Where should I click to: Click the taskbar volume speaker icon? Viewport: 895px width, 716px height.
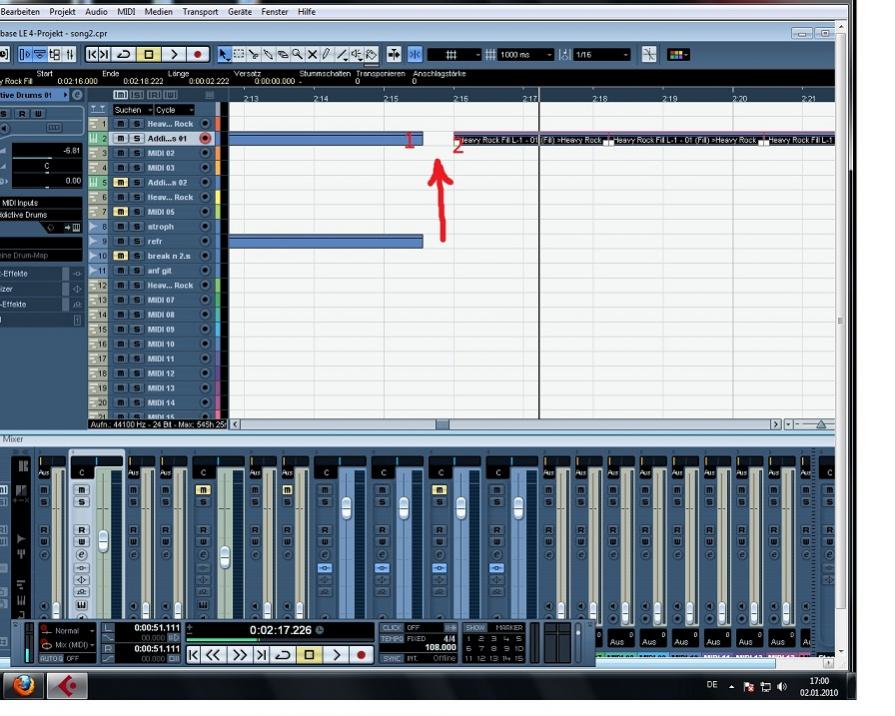[782, 687]
